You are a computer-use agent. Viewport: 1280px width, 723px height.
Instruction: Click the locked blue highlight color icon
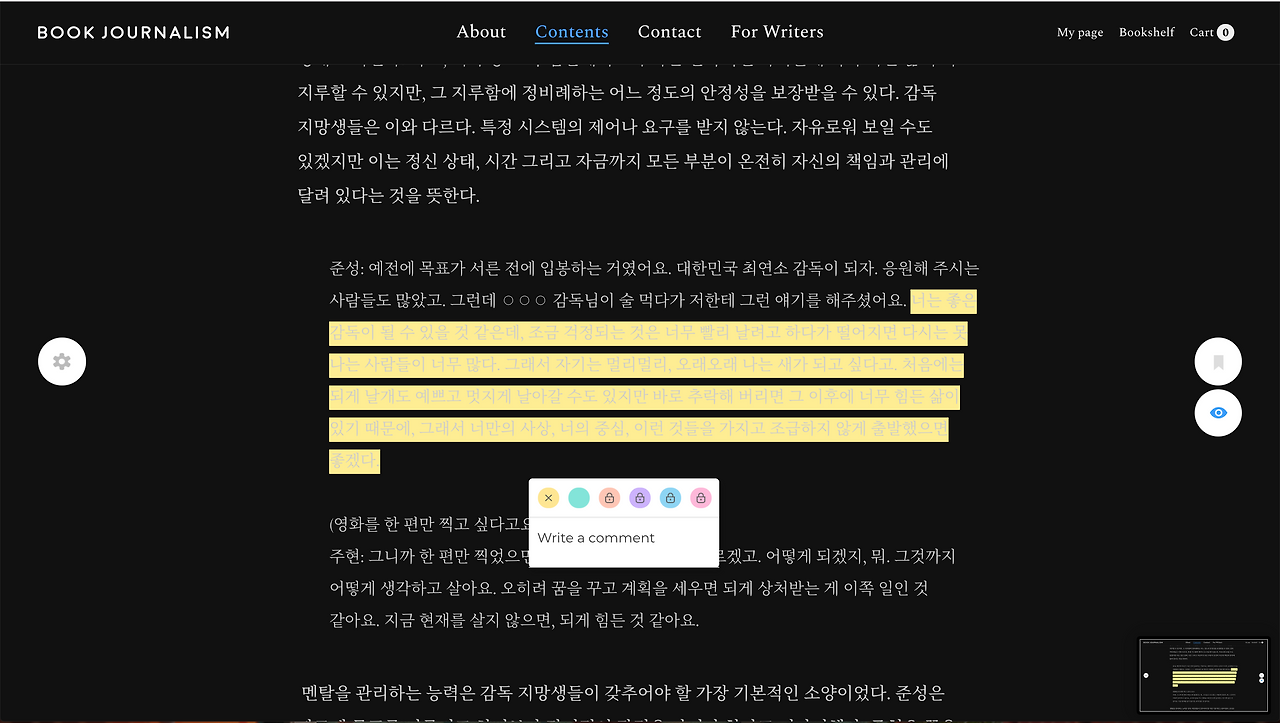click(x=670, y=497)
